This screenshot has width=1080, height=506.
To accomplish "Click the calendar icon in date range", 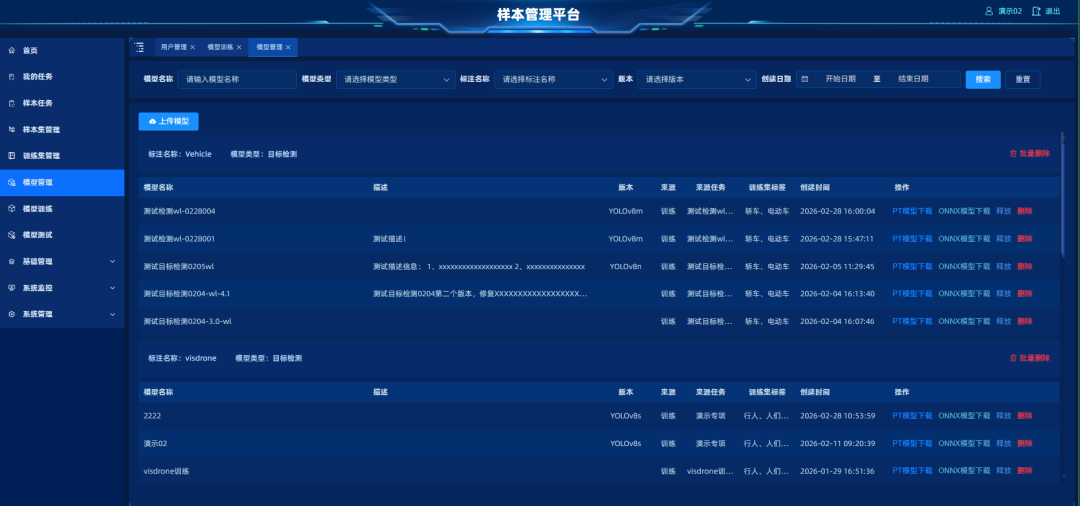I will click(804, 79).
